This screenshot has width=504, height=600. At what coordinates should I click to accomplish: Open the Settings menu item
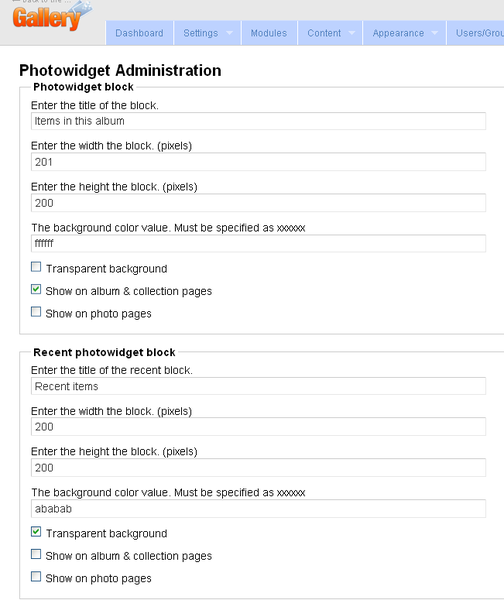[x=201, y=33]
